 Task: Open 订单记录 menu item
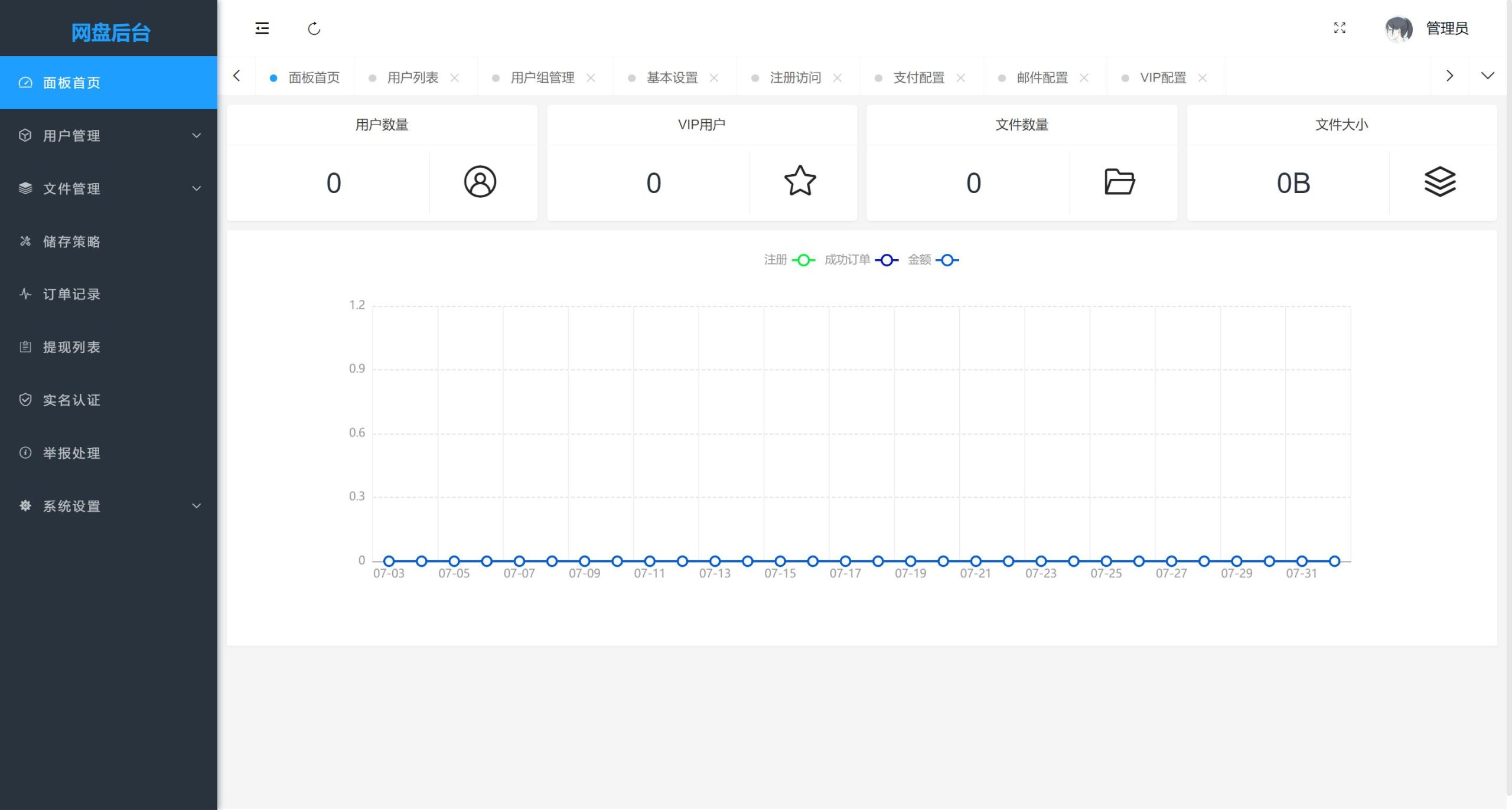109,294
